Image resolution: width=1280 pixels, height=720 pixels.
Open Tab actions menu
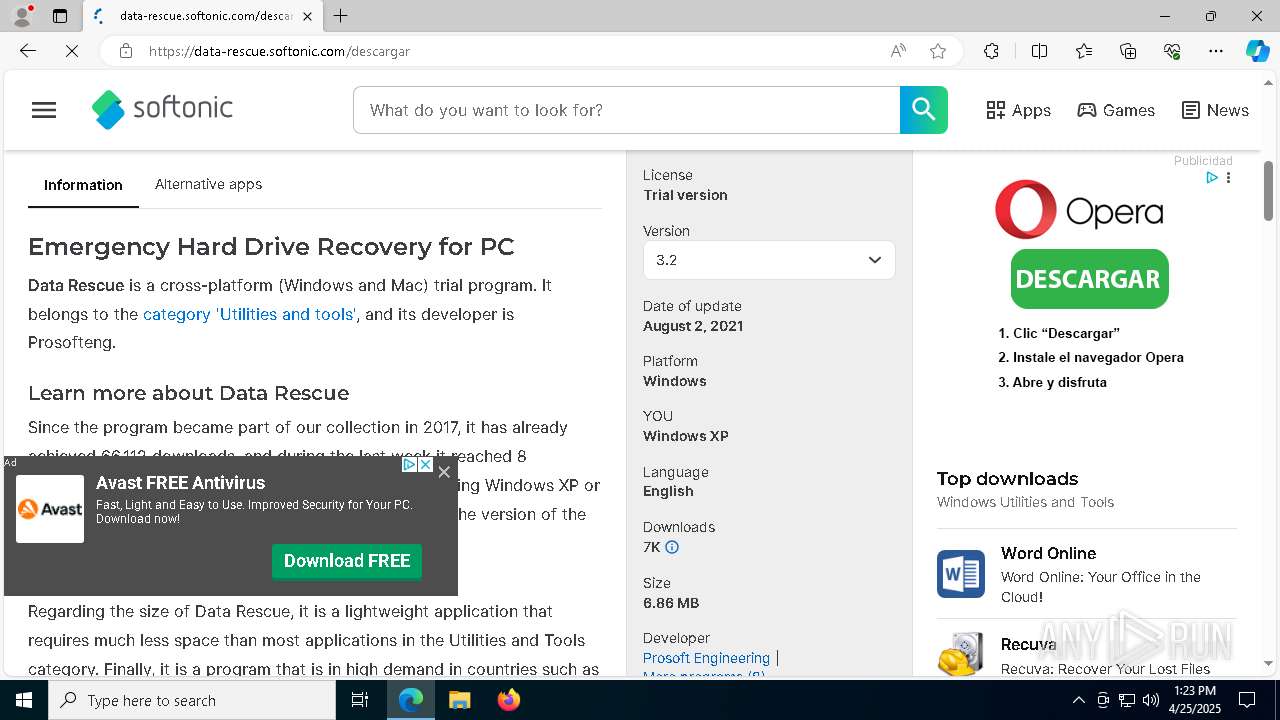pos(60,16)
